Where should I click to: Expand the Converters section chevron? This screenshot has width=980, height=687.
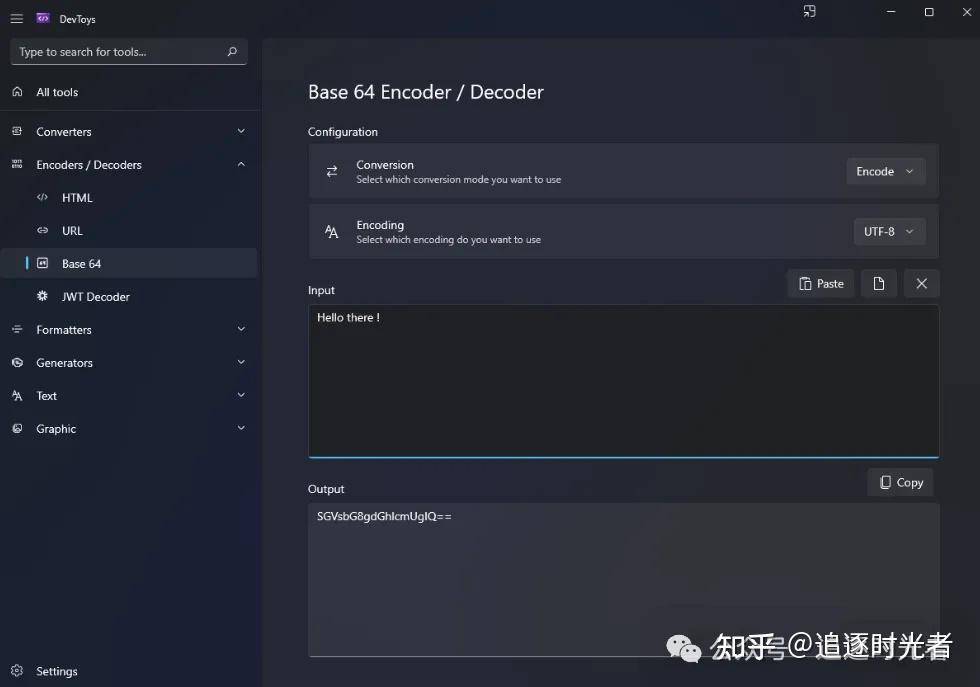[241, 131]
